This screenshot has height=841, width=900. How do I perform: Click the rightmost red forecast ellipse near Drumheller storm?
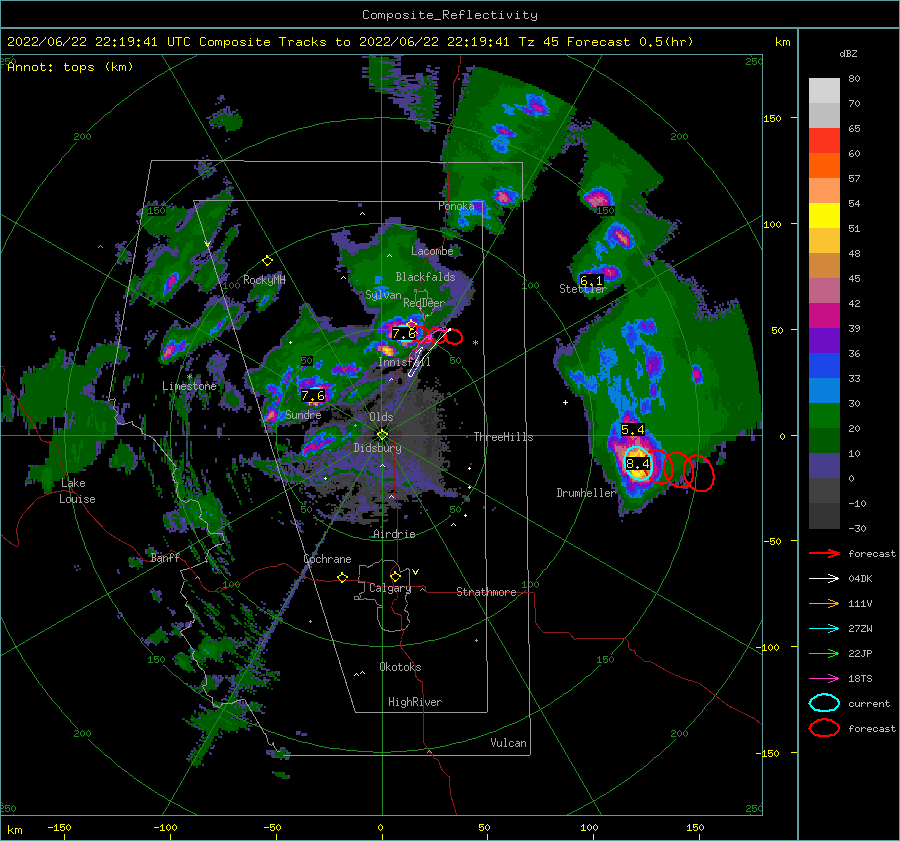point(699,474)
